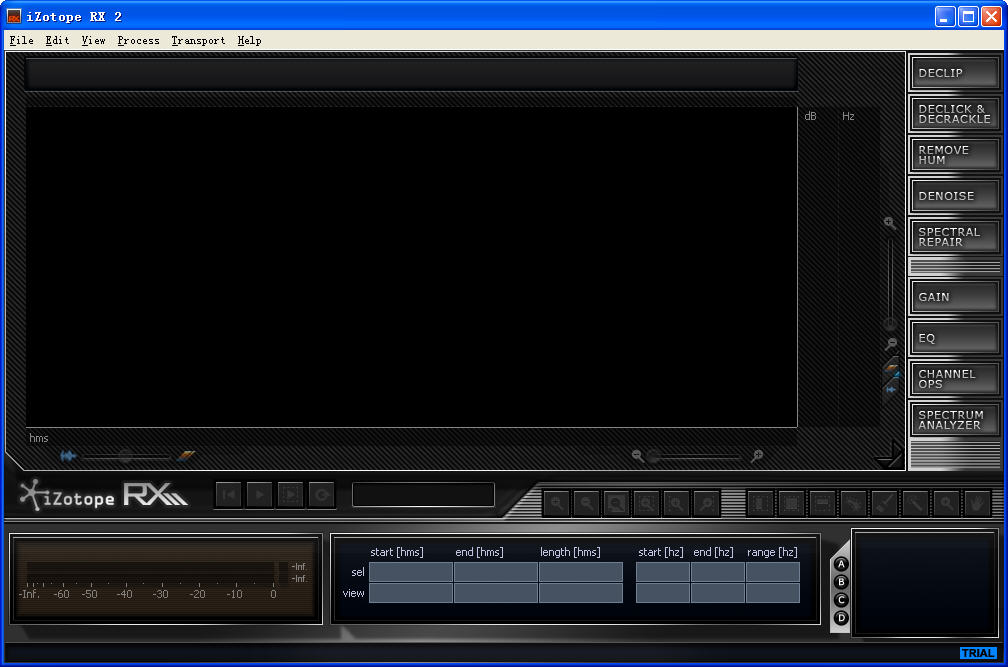Click the iZotope RX title bar icon

tap(14, 16)
